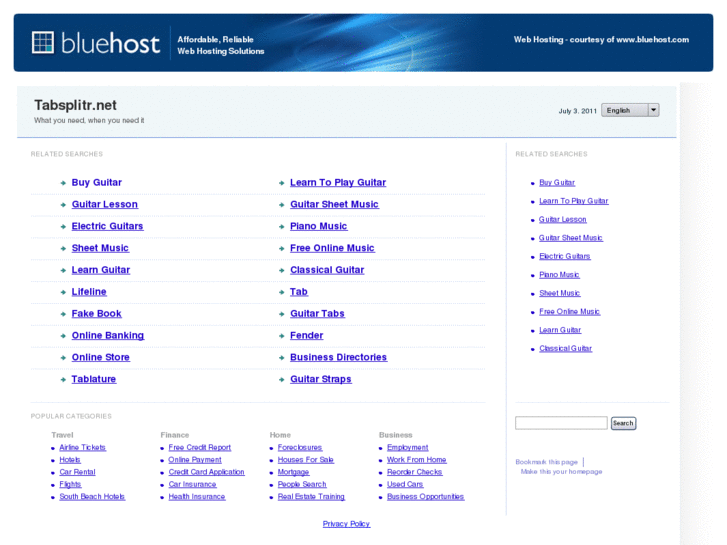Click the Tabsplitr.net site title
This screenshot has width=727, height=545.
(75, 105)
